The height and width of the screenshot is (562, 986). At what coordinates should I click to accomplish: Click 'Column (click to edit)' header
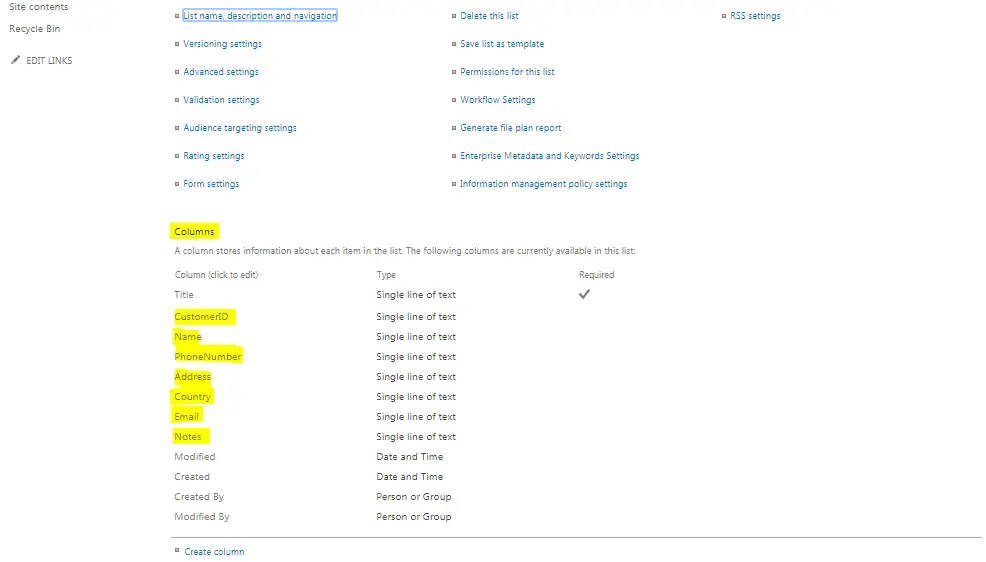click(x=216, y=275)
